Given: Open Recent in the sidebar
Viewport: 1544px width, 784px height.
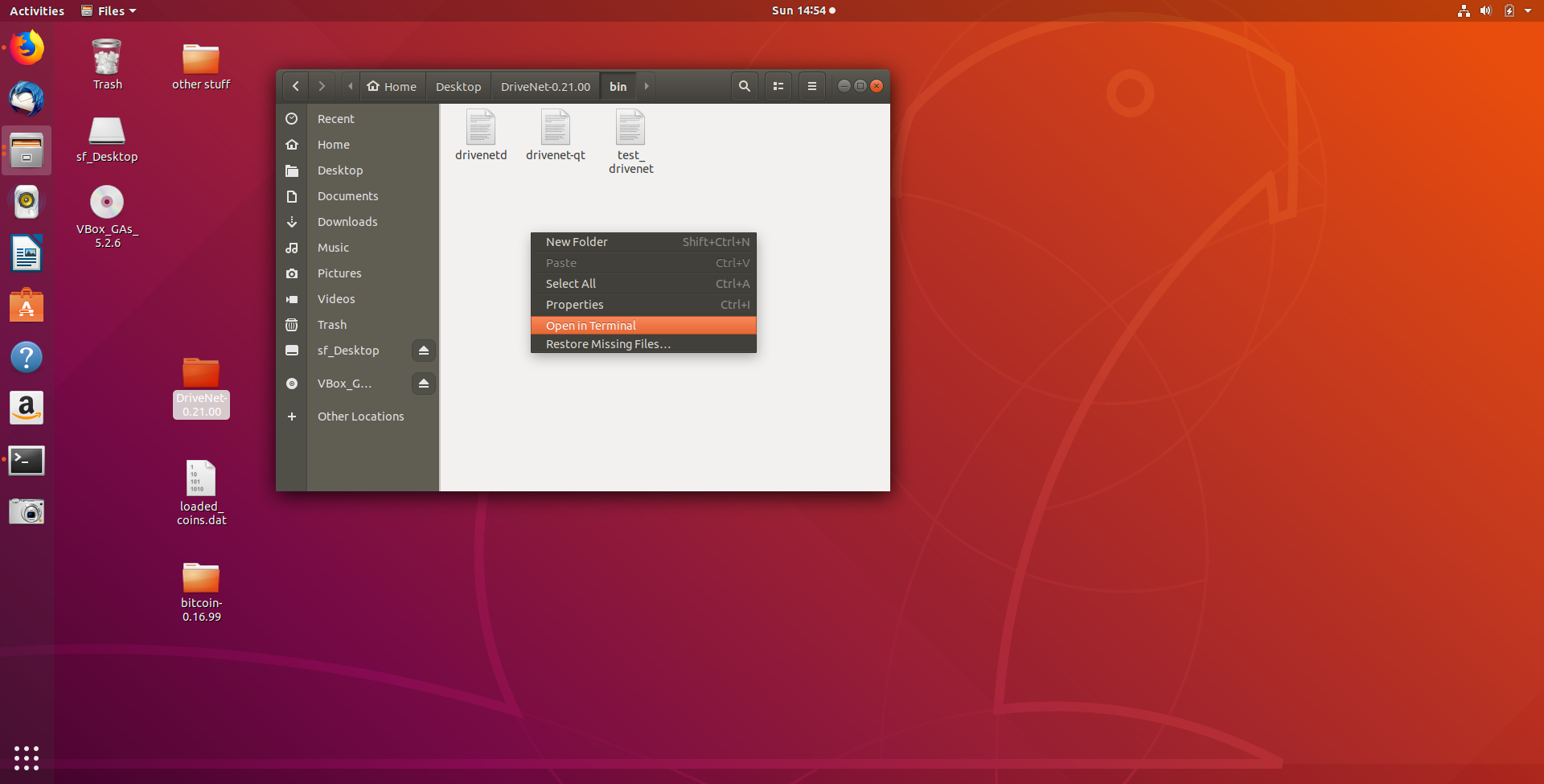Looking at the screenshot, I should [358, 119].
